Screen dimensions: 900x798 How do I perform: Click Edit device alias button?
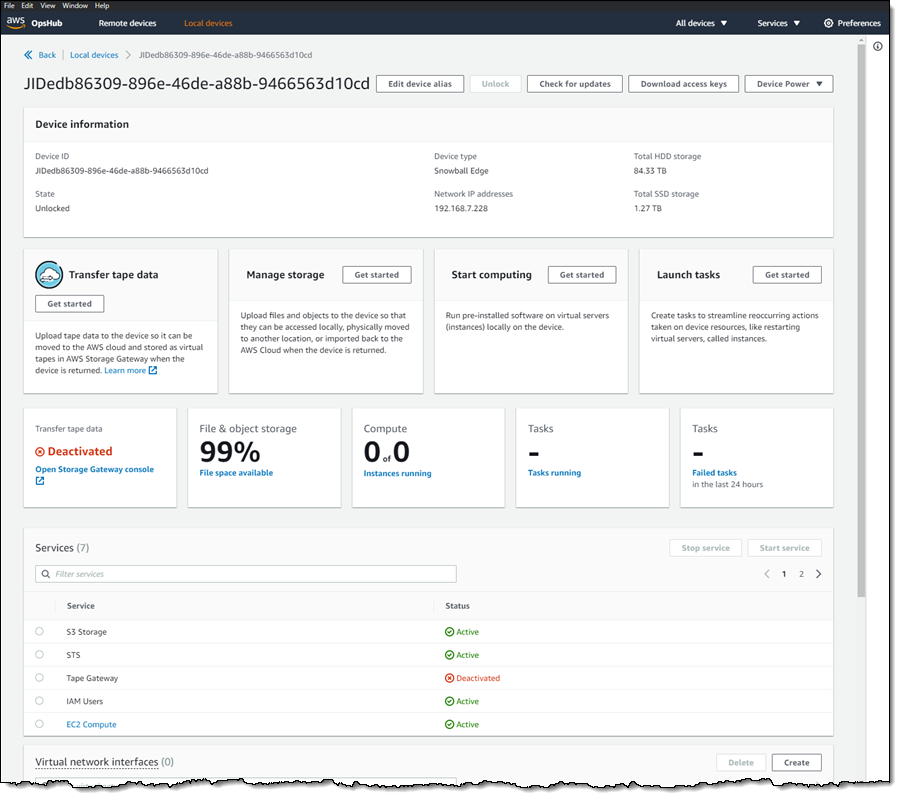pyautogui.click(x=420, y=84)
